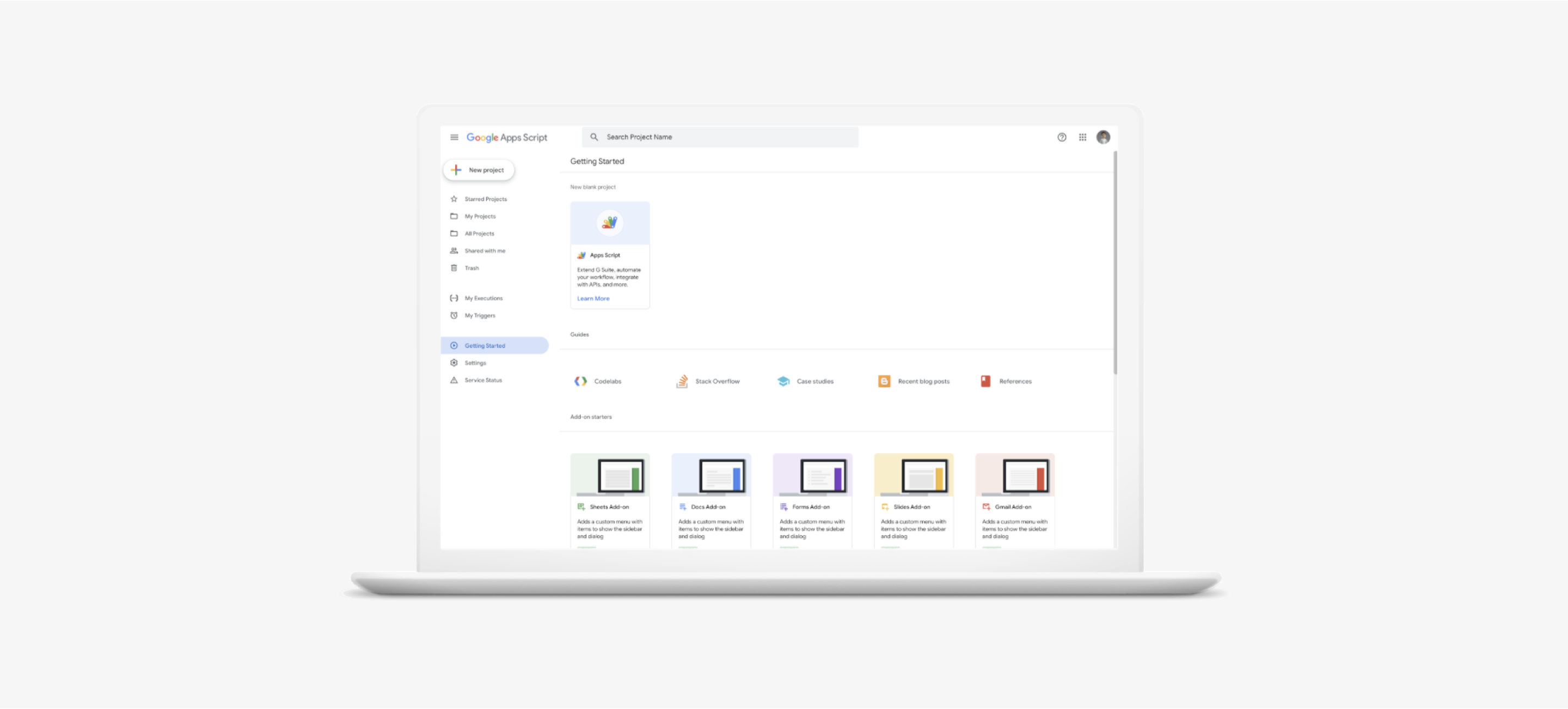This screenshot has height=709, width=1568.
Task: Click the References book icon
Action: click(985, 382)
